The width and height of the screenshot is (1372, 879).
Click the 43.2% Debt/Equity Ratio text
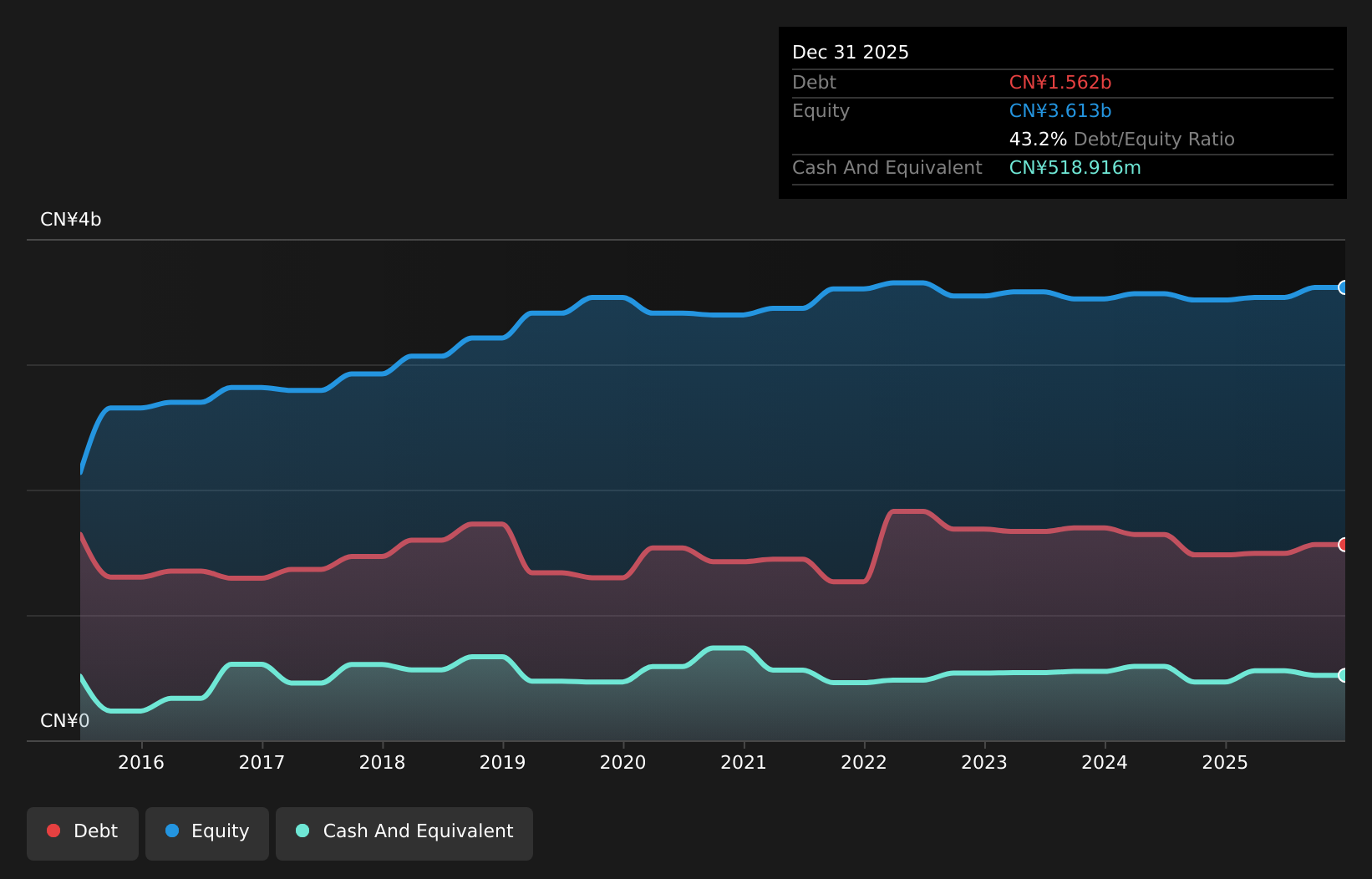1122,140
